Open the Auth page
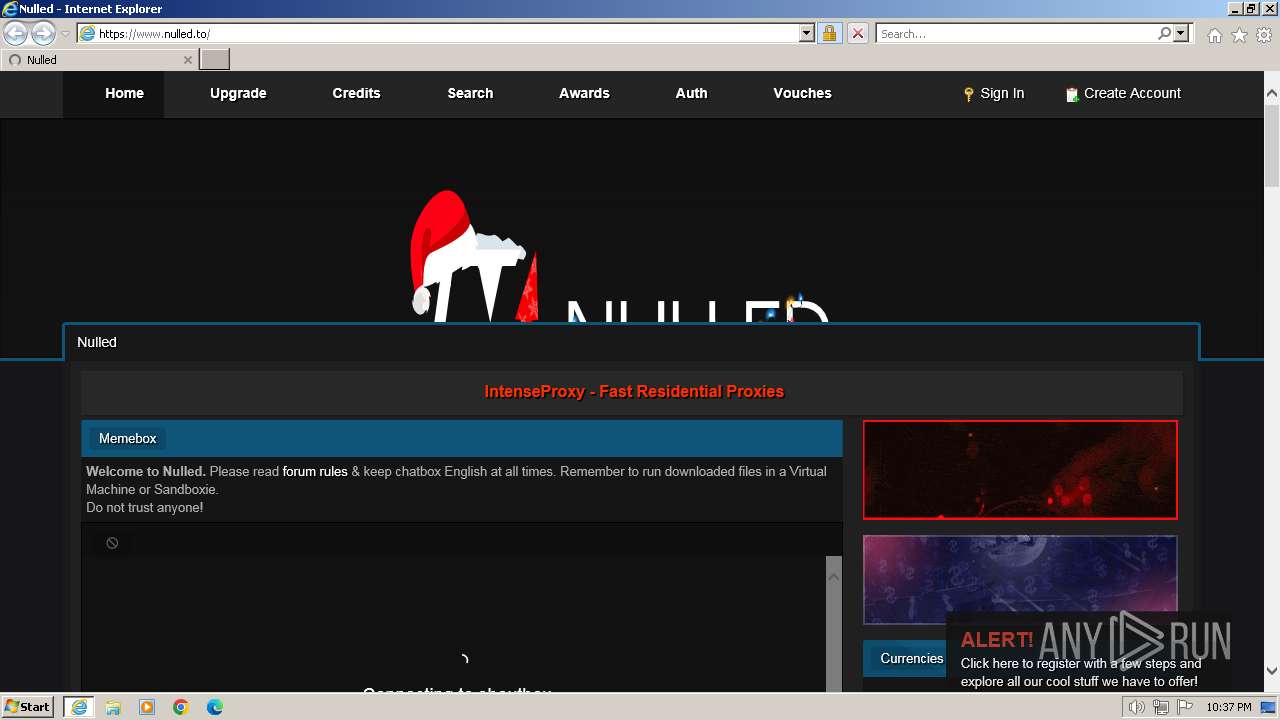 691,93
